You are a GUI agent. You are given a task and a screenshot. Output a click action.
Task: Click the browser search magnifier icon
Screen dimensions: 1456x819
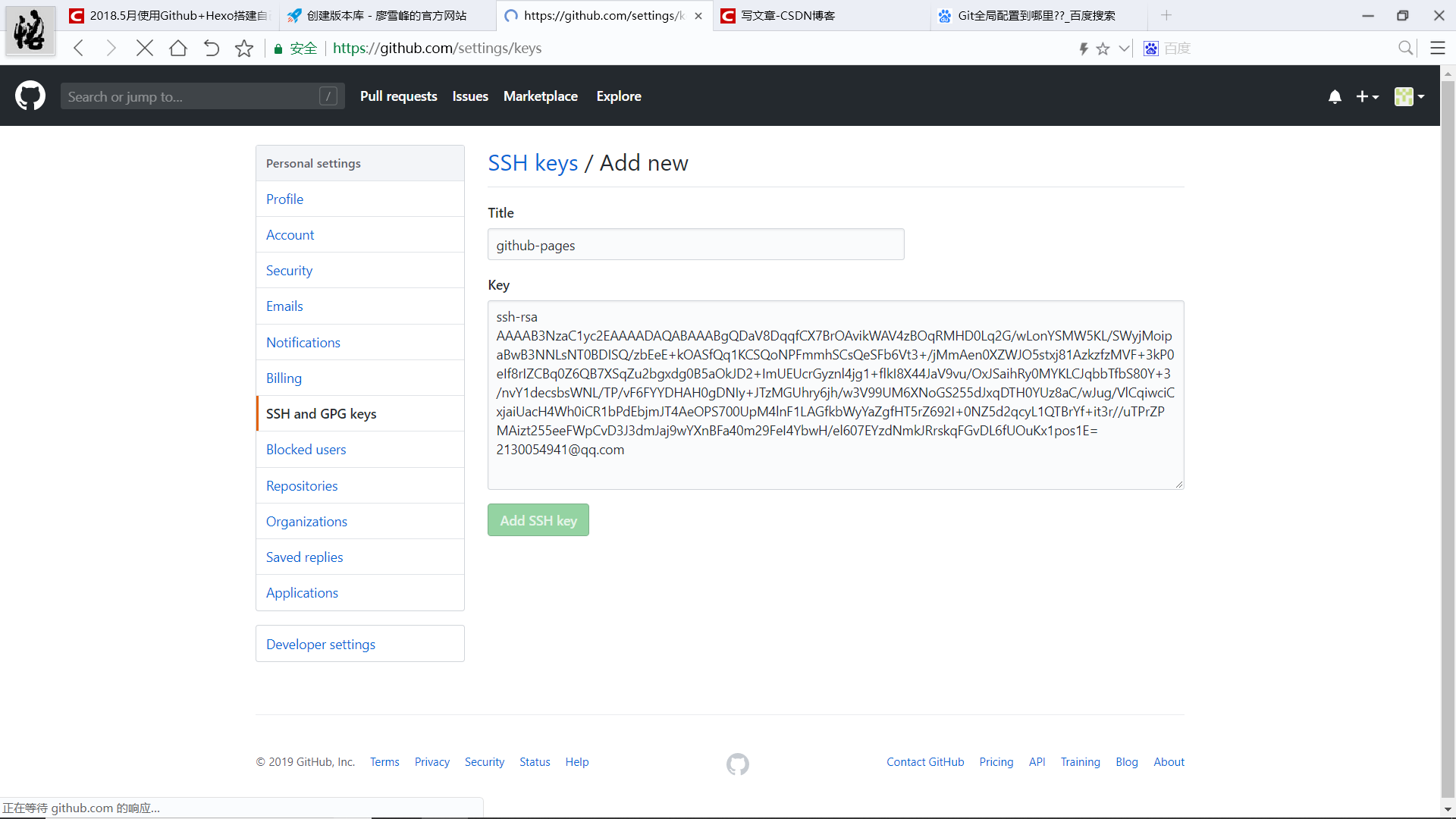[x=1405, y=49]
